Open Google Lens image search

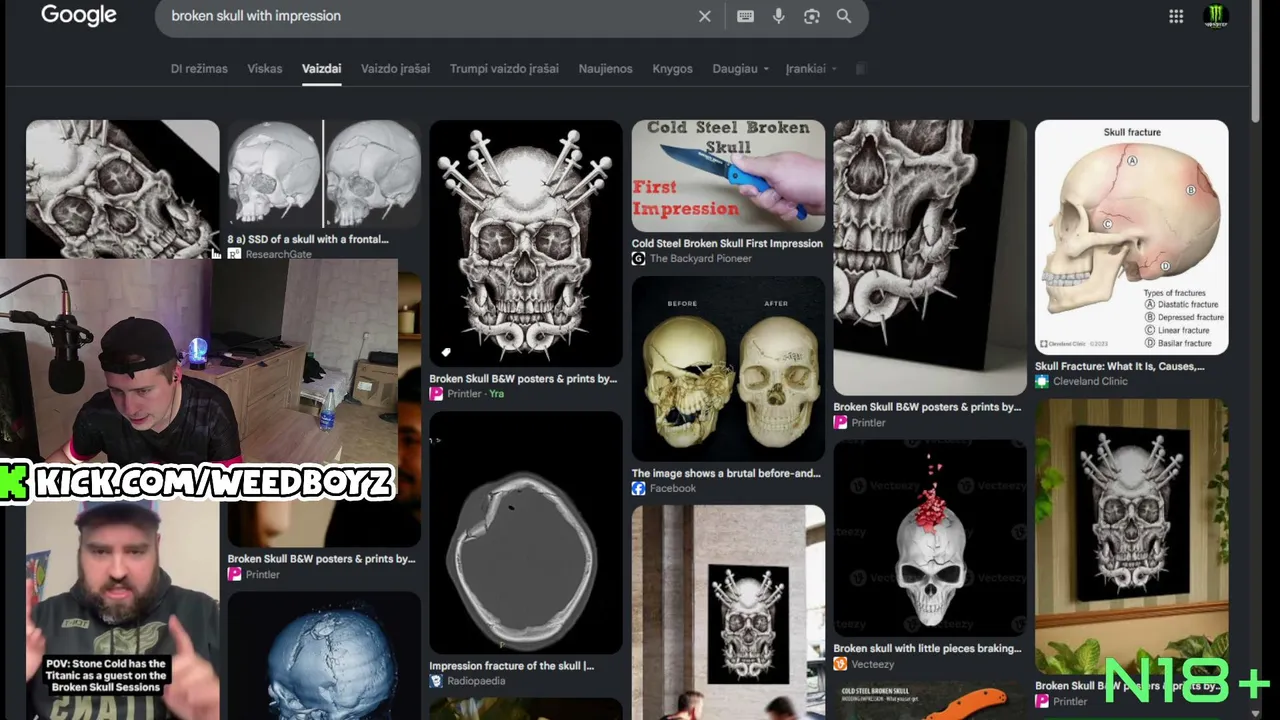(812, 16)
